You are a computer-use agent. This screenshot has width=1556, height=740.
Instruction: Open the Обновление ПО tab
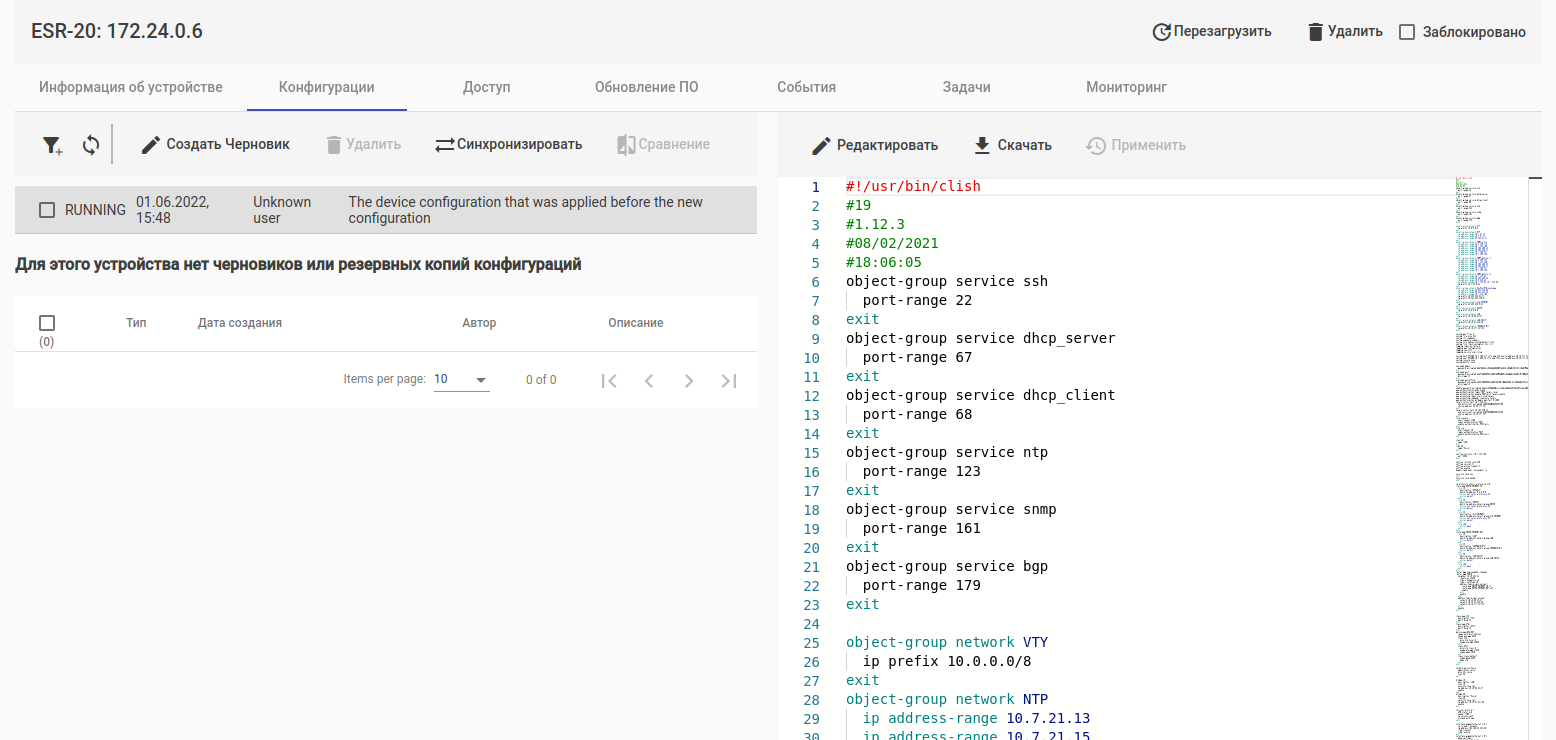[646, 87]
